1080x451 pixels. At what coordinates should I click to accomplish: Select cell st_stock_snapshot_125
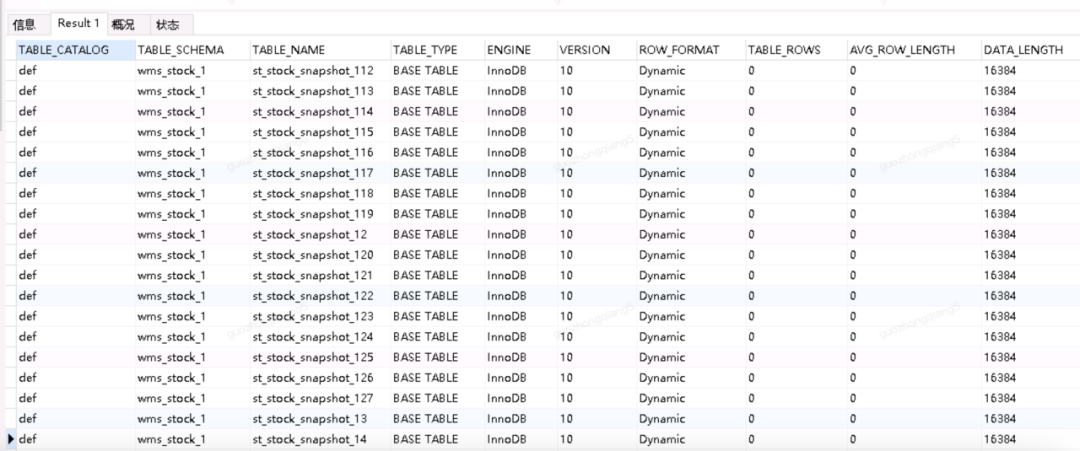point(320,357)
